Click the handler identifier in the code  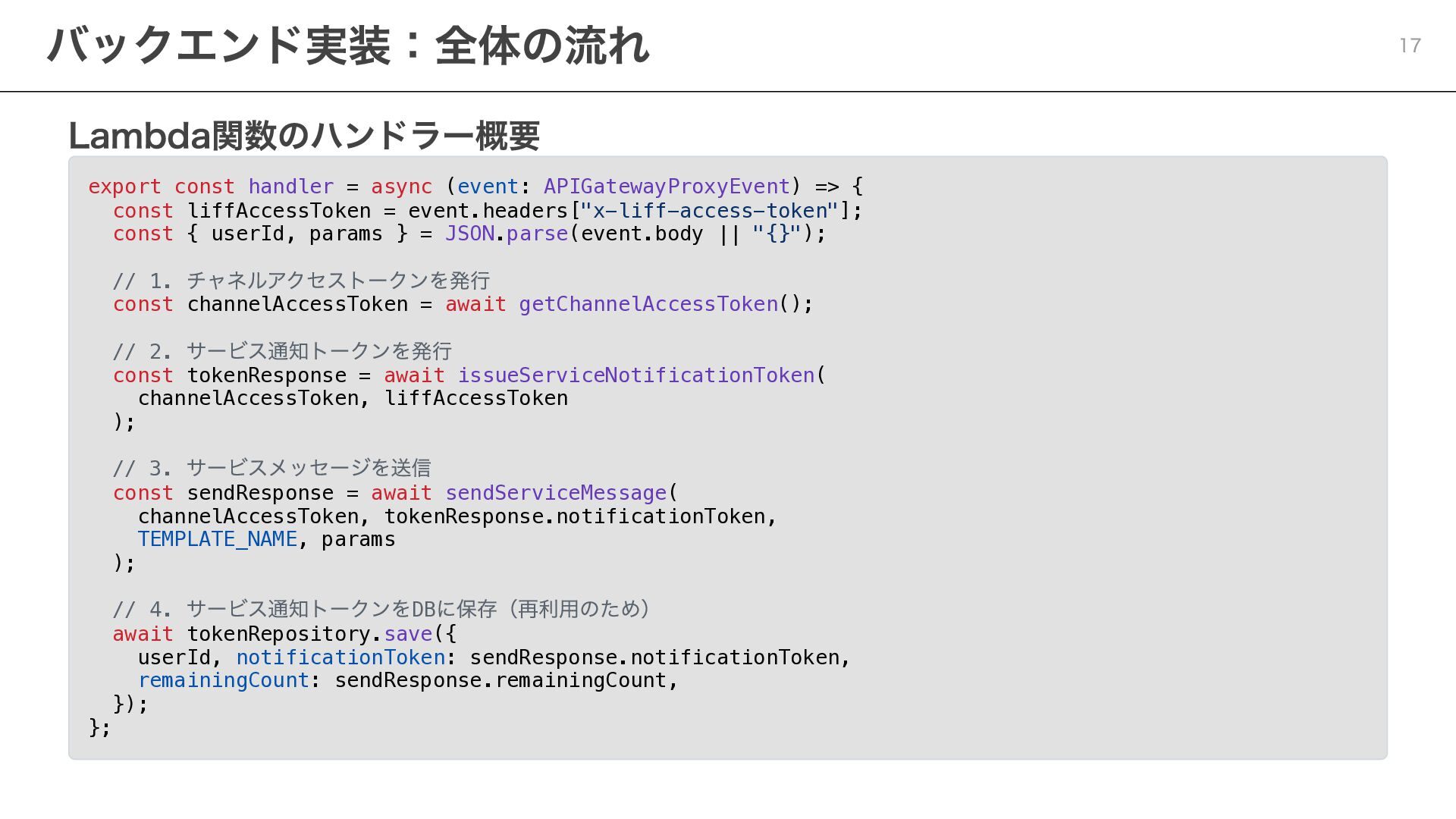[290, 187]
